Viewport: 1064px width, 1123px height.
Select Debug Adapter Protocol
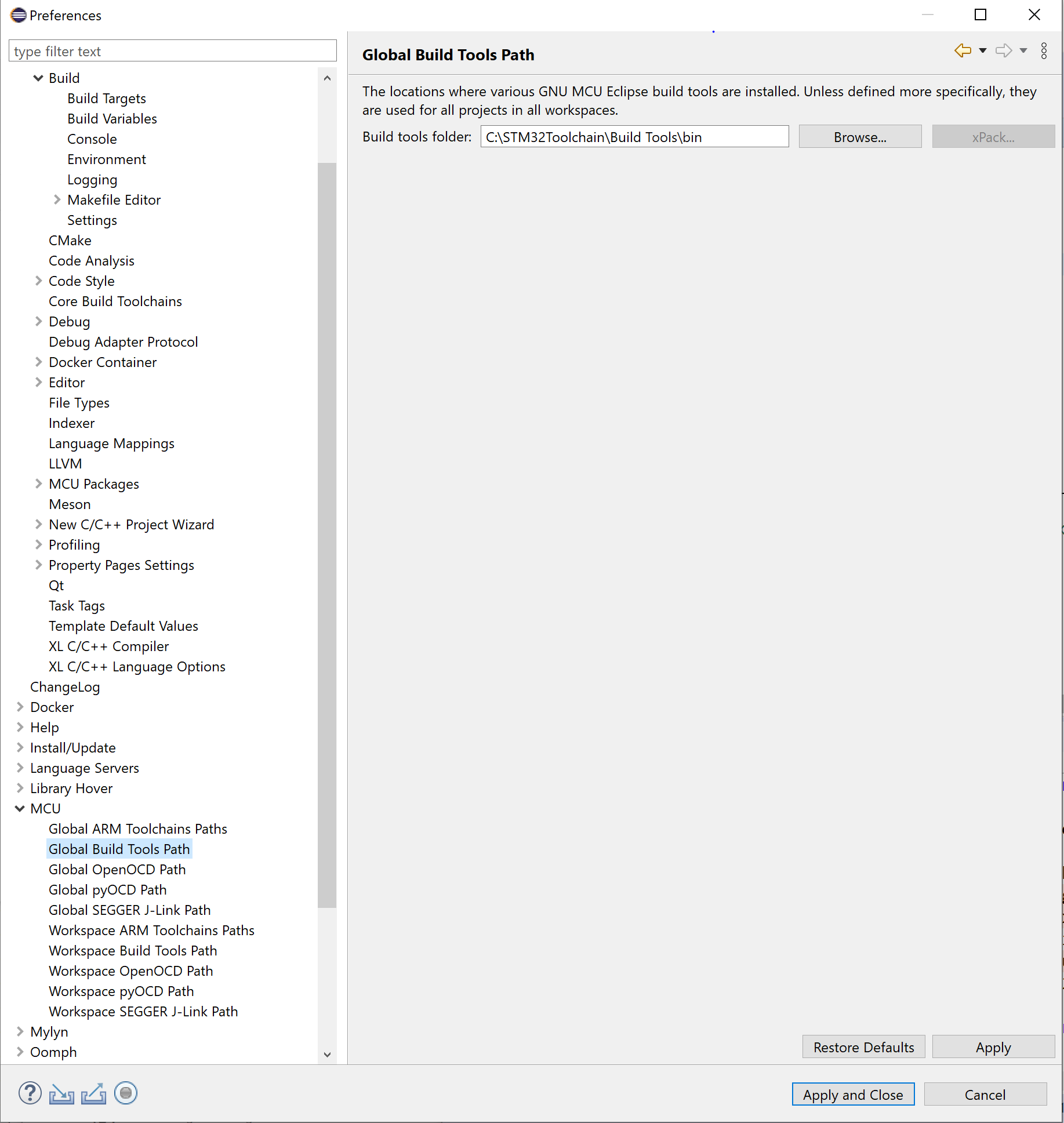tap(124, 341)
